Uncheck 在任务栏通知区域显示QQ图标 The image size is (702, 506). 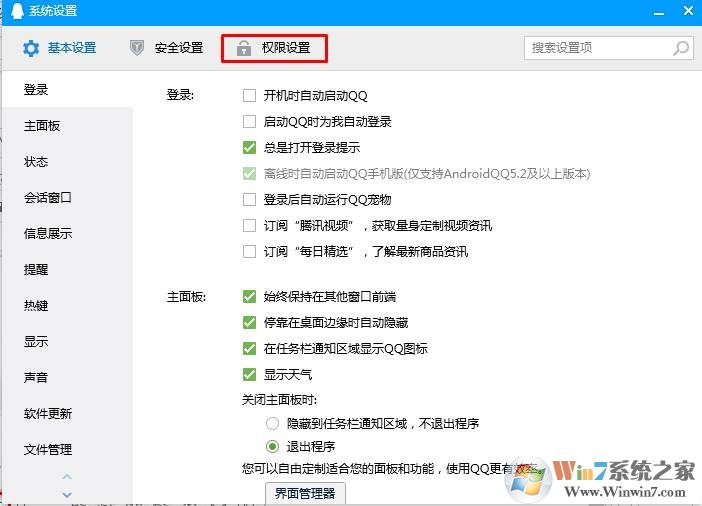click(x=249, y=348)
